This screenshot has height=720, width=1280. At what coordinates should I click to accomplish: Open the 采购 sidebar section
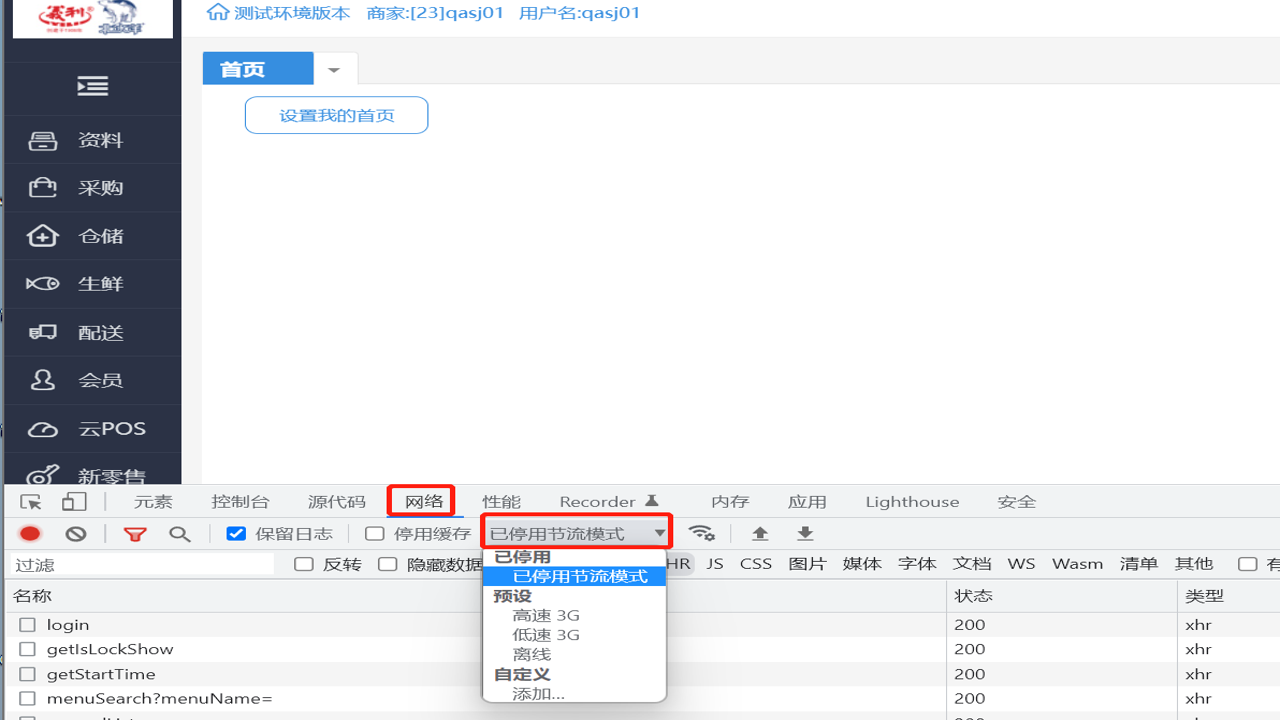tap(93, 188)
